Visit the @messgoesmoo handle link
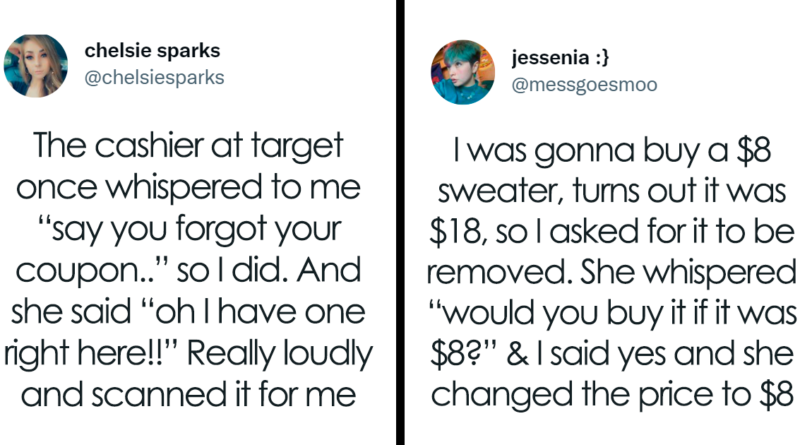This screenshot has height=445, width=800. [x=585, y=85]
